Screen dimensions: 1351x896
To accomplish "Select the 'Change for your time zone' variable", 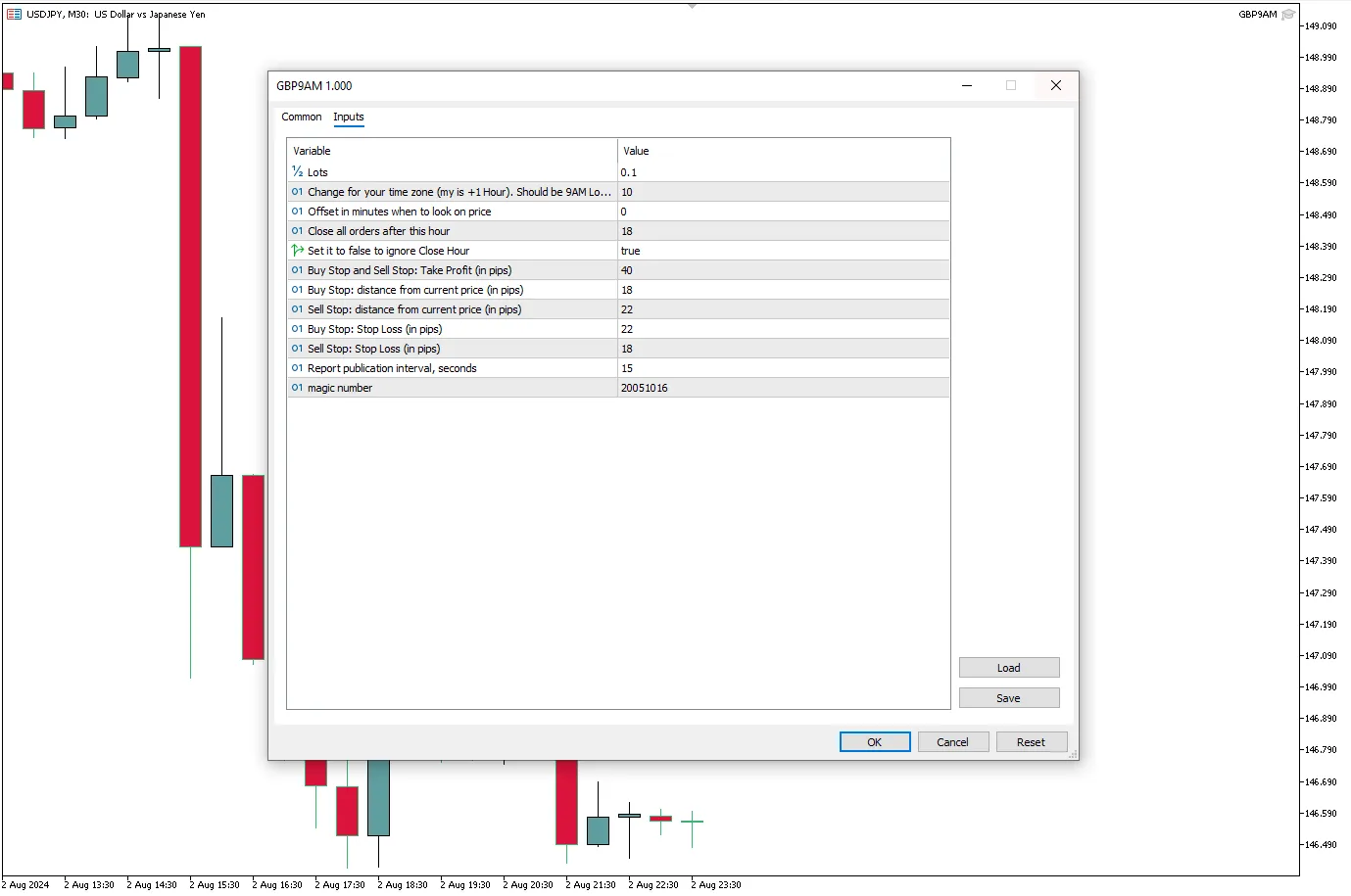I will pyautogui.click(x=459, y=192).
